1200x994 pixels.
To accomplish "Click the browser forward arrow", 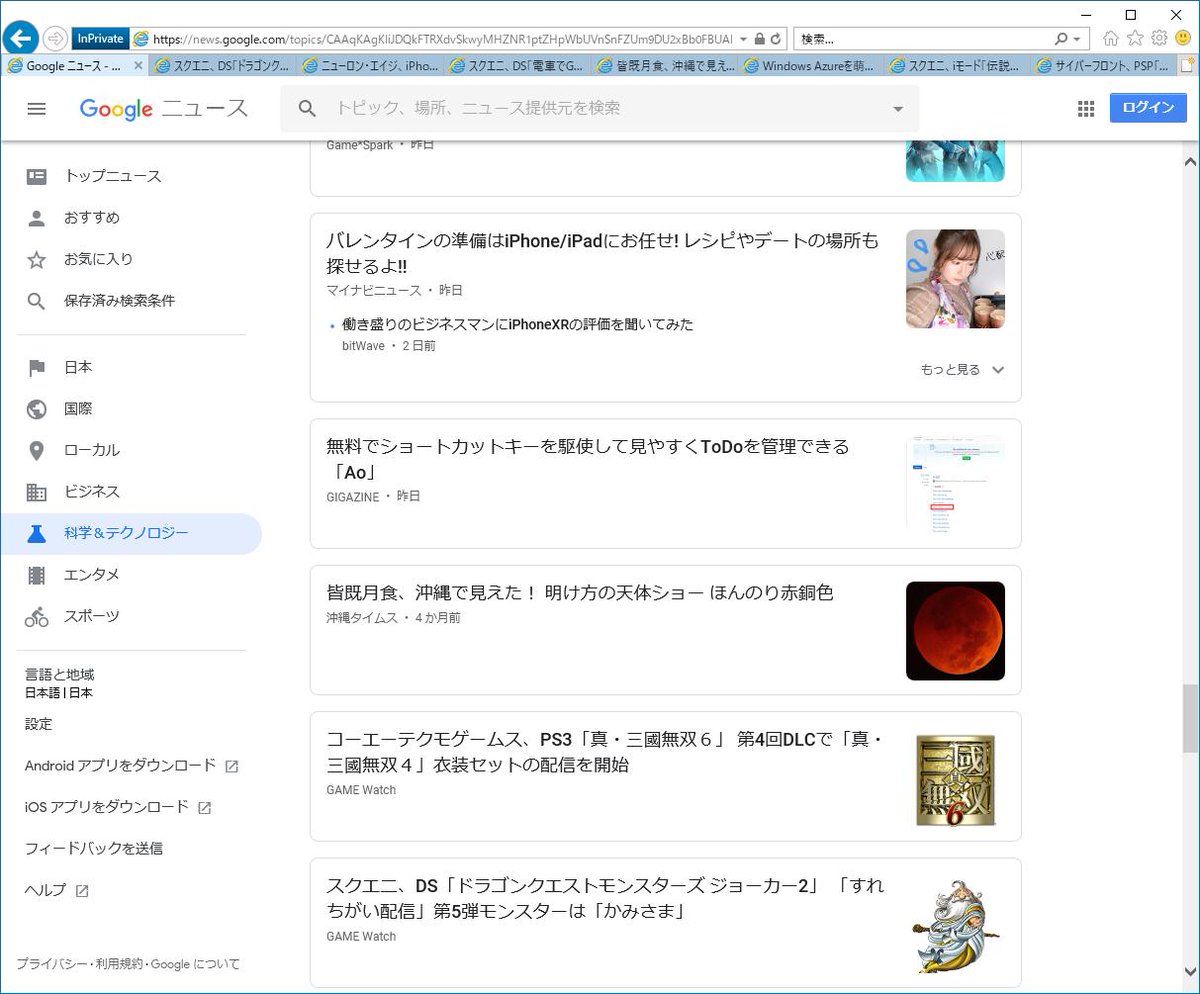I will click(x=55, y=38).
